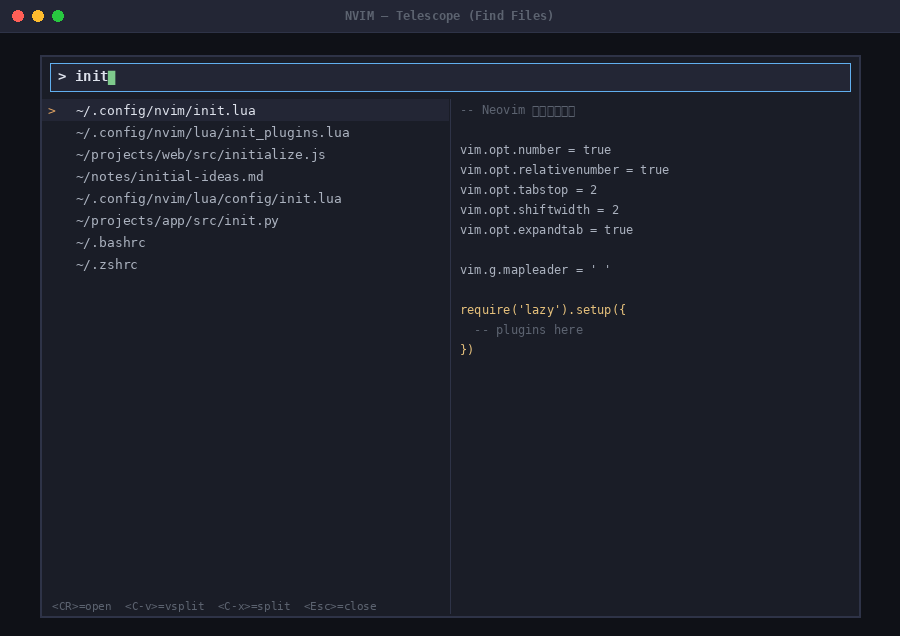Click the '-- Neovim' comment at preview top
The image size is (900, 636).
point(517,110)
